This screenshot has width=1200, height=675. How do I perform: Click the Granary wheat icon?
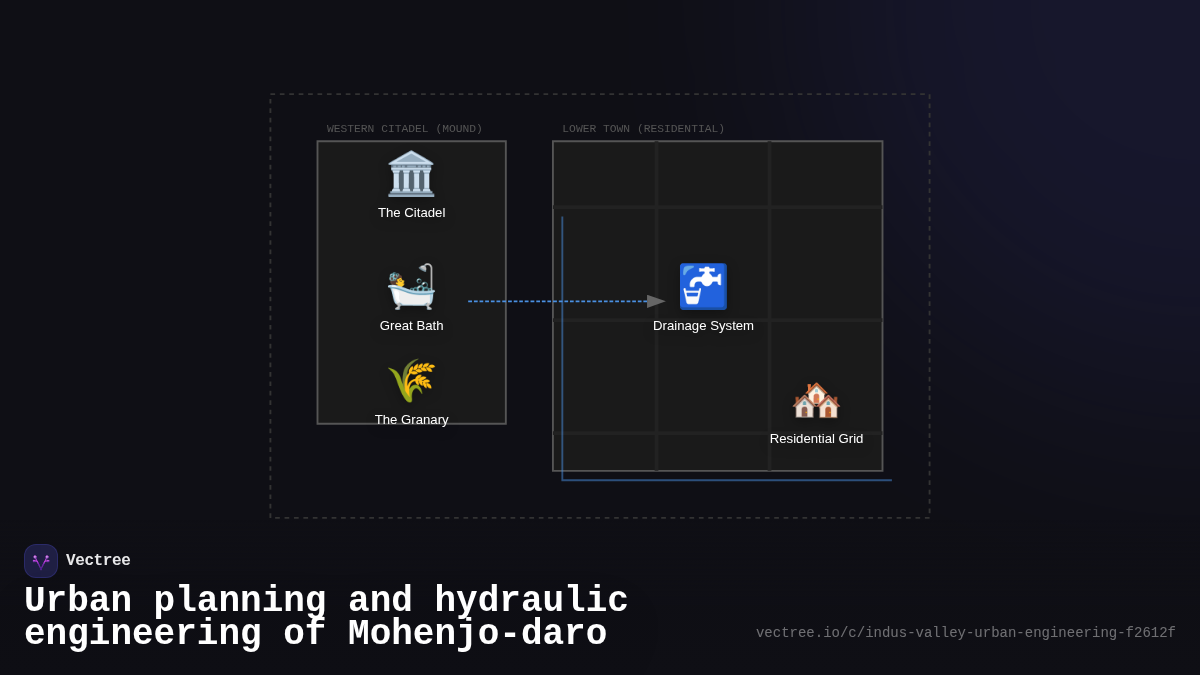pos(411,381)
